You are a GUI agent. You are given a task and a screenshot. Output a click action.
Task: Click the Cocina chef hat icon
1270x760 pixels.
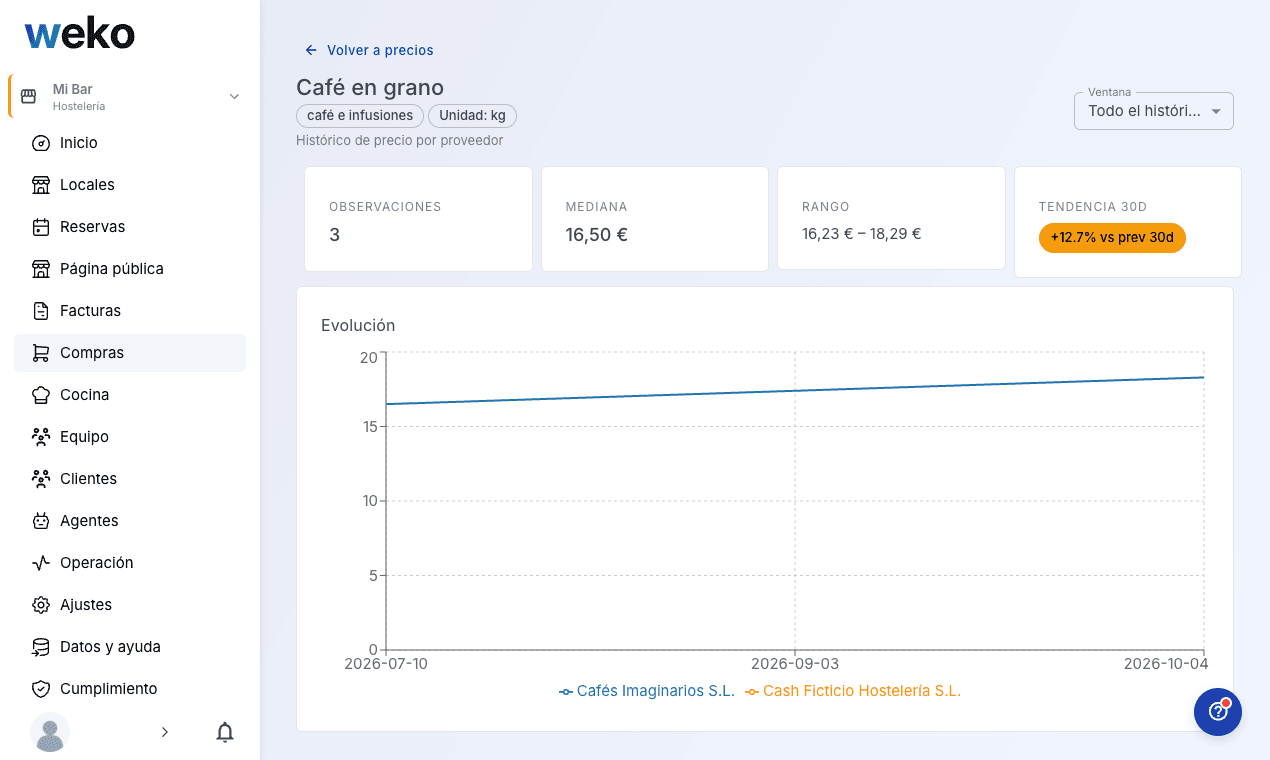(x=41, y=395)
